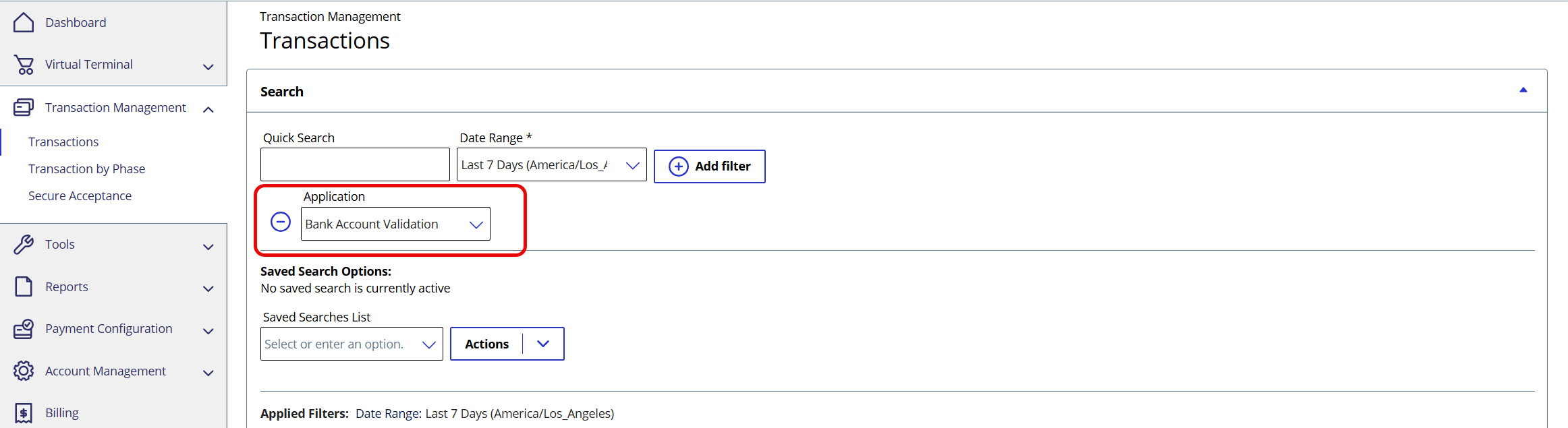Click the Payment Configuration icon
Image resolution: width=1568 pixels, height=428 pixels.
point(24,329)
